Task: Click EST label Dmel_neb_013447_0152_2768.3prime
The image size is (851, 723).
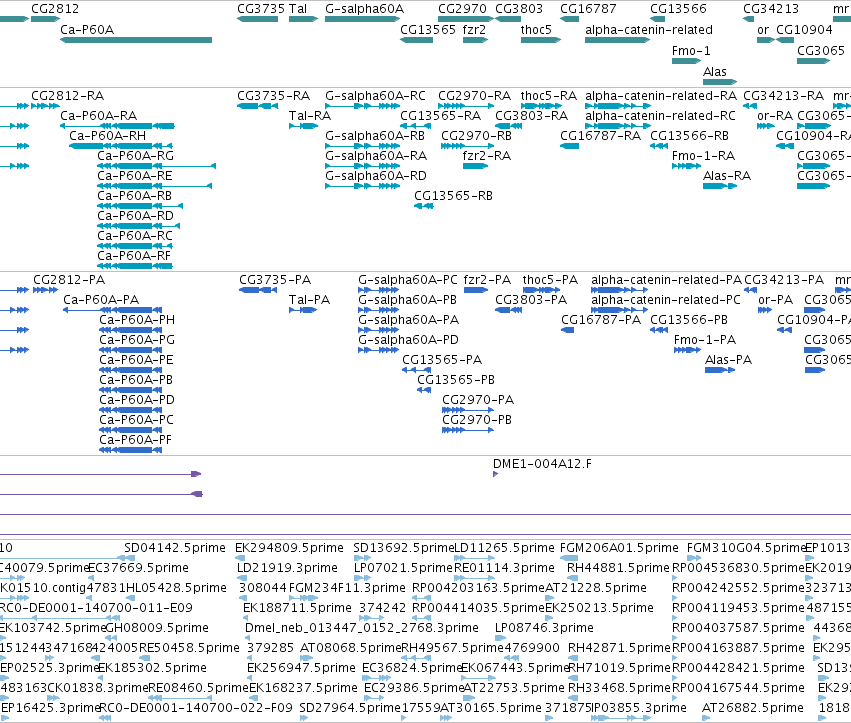Action: pos(362,629)
